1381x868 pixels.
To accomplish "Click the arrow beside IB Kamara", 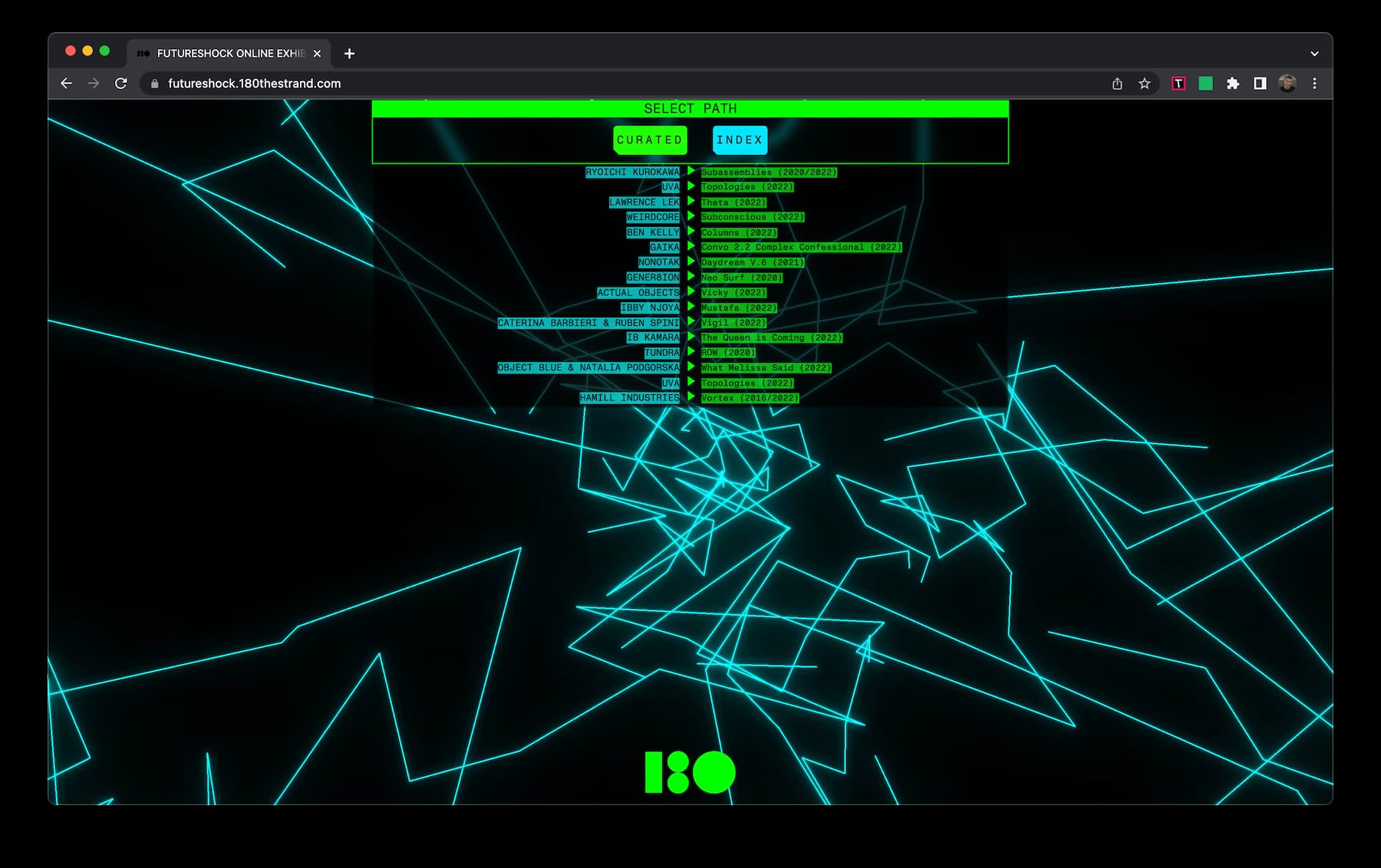I will (x=690, y=337).
